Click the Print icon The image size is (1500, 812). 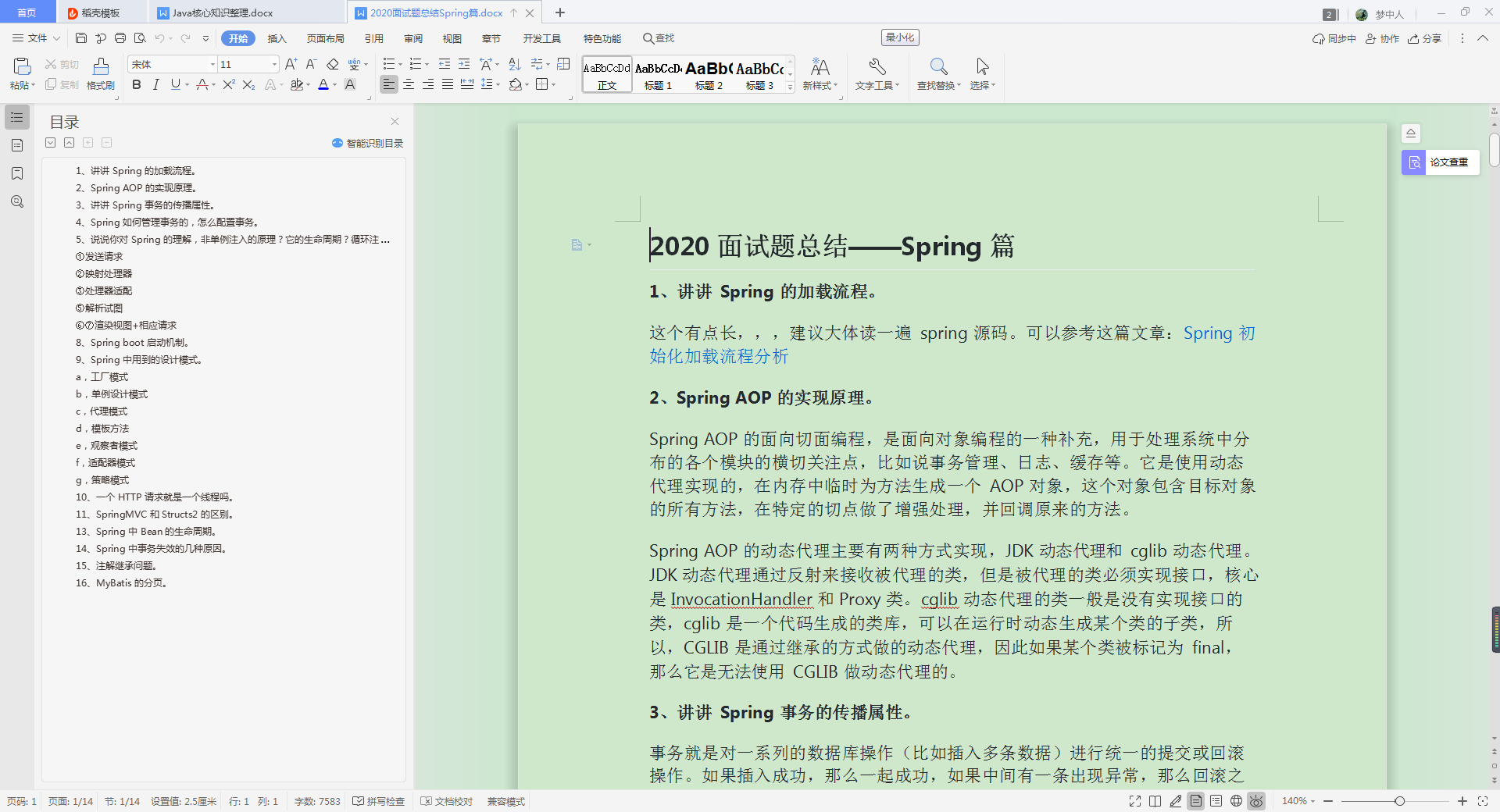120,37
